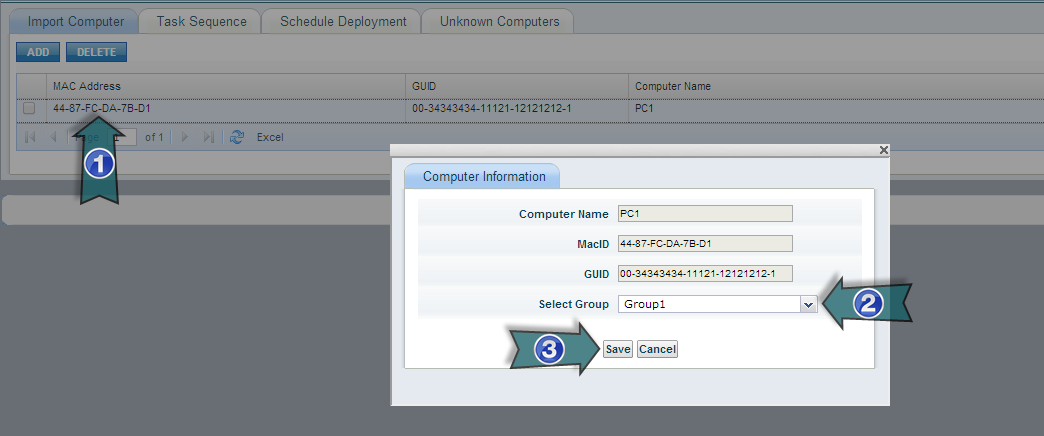Select the Unknown Computers tab
Screen dimensions: 1044x436
[x=499, y=21]
